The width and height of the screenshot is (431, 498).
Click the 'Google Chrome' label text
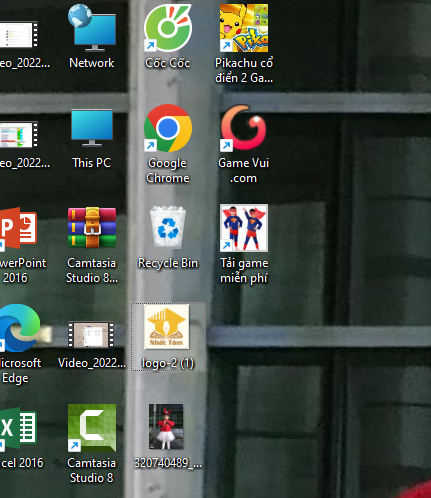tap(168, 170)
